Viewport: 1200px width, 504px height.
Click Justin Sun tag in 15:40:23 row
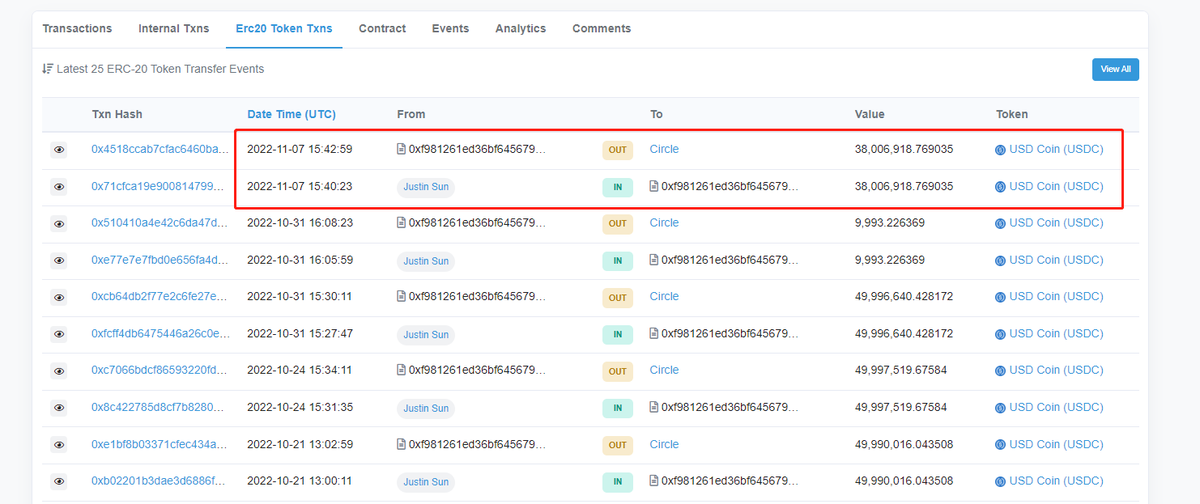click(426, 187)
